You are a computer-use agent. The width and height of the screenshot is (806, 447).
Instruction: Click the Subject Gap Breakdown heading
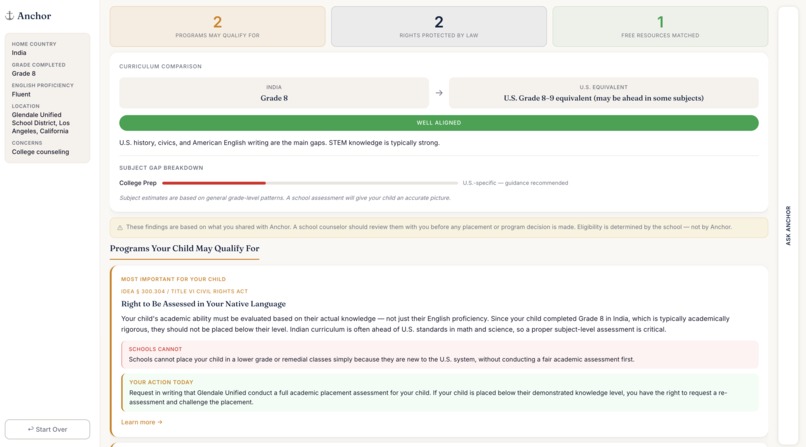click(161, 168)
